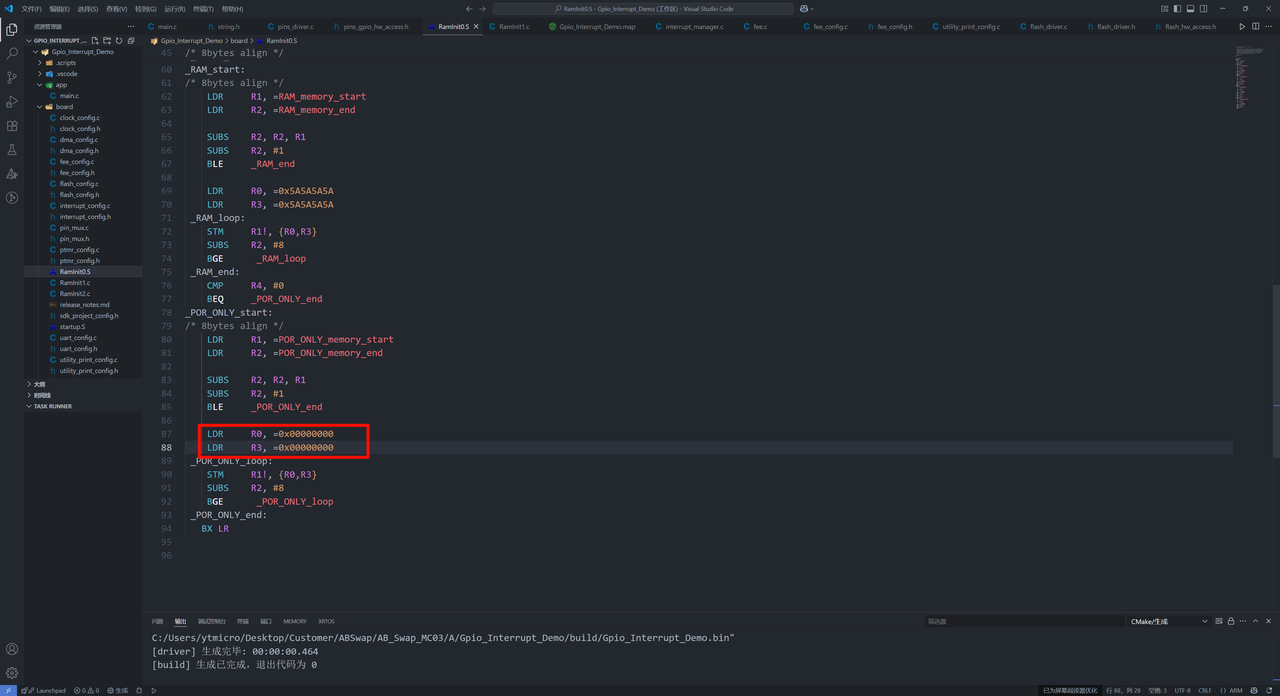
Task: Switch to the fee_config.h tab
Action: click(x=890, y=27)
